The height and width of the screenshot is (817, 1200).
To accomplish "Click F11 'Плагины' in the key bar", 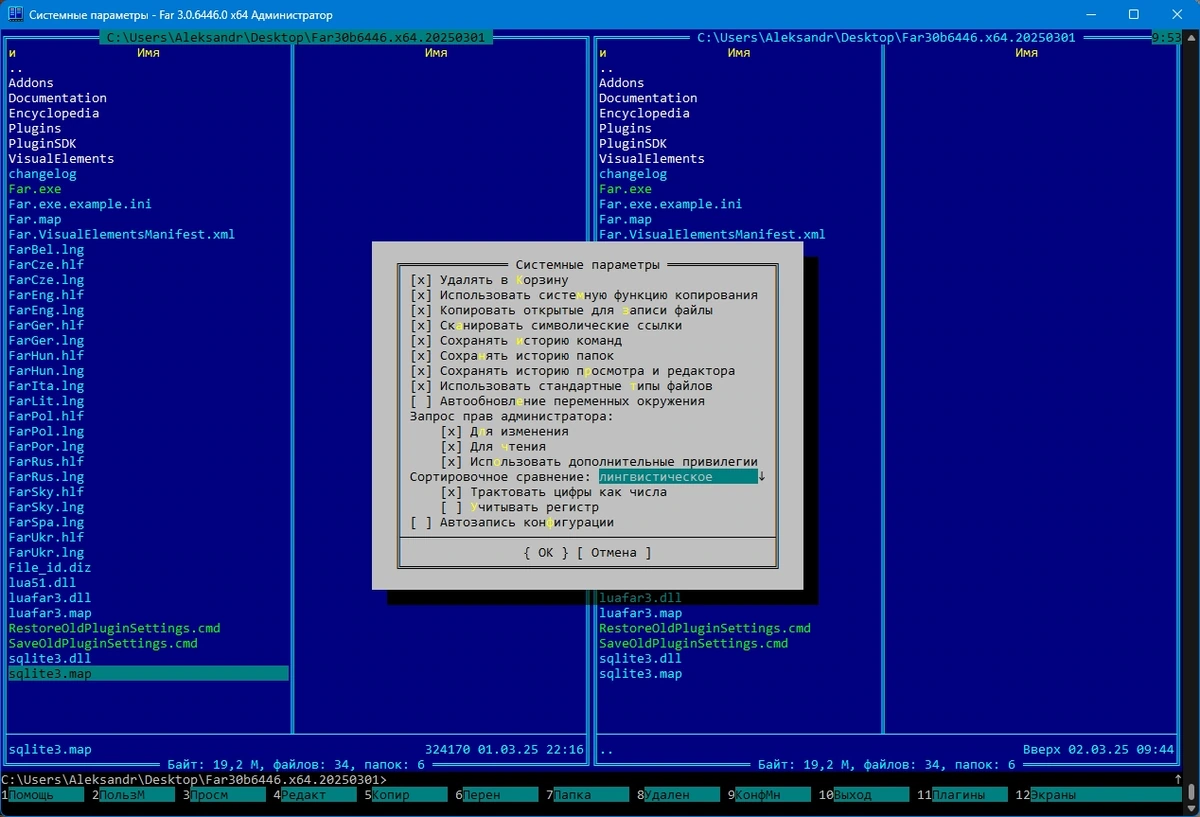I will [x=962, y=795].
